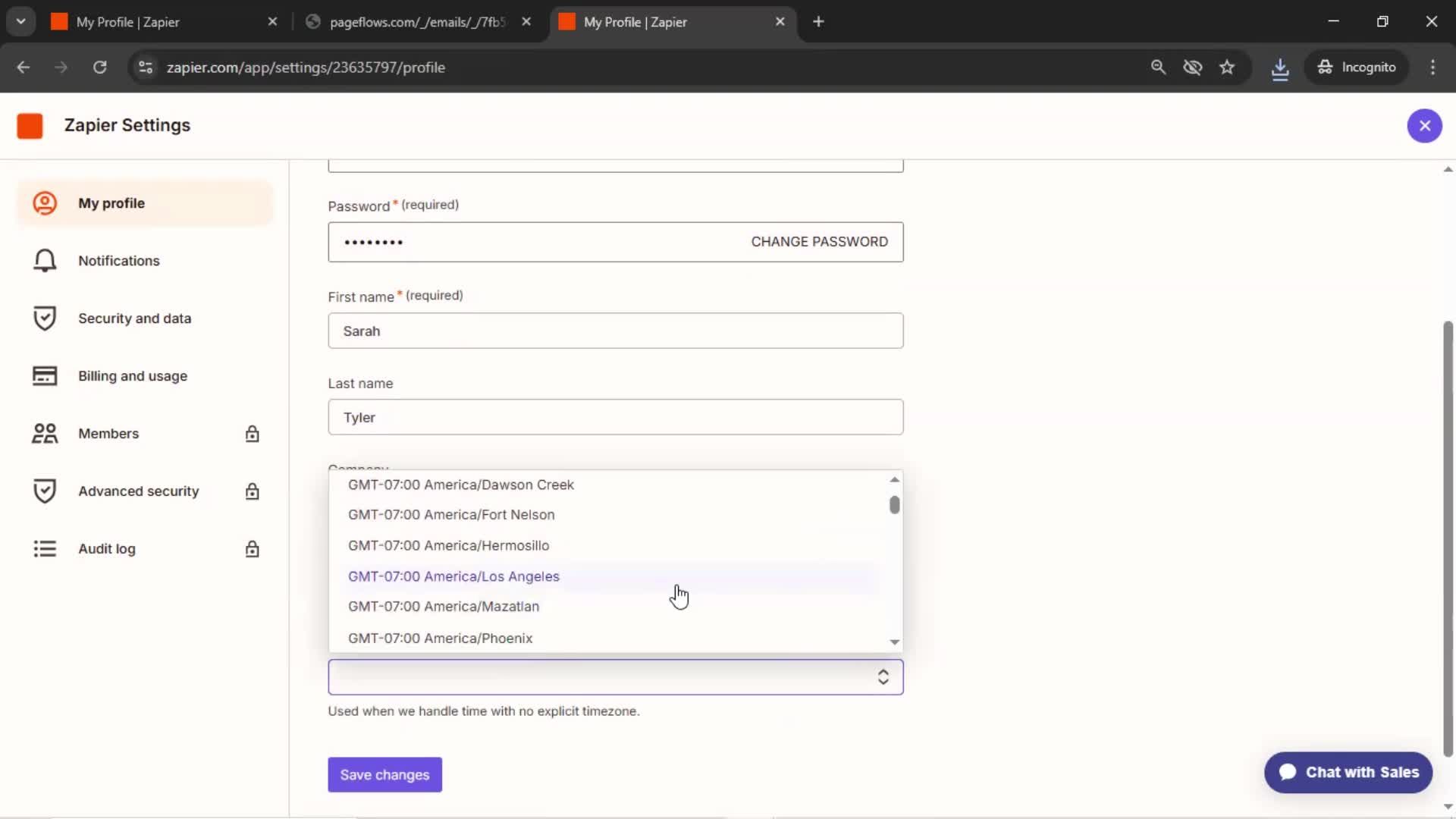Select GMT-07:00 America/Mazatlan timezone

point(608,607)
